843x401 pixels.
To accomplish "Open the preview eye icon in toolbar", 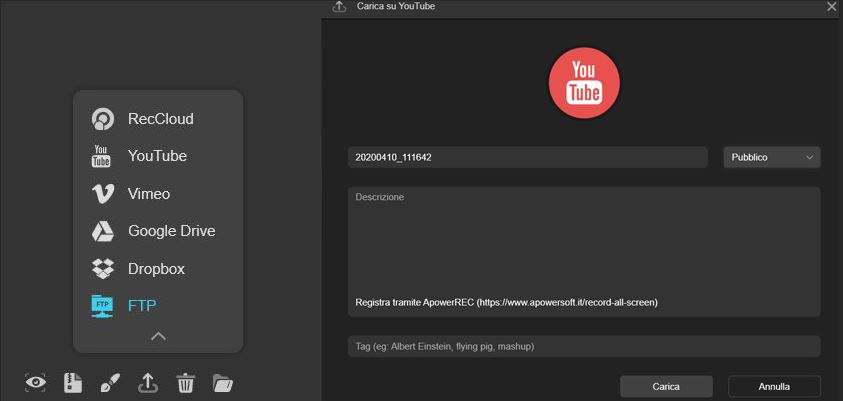I will click(x=36, y=383).
